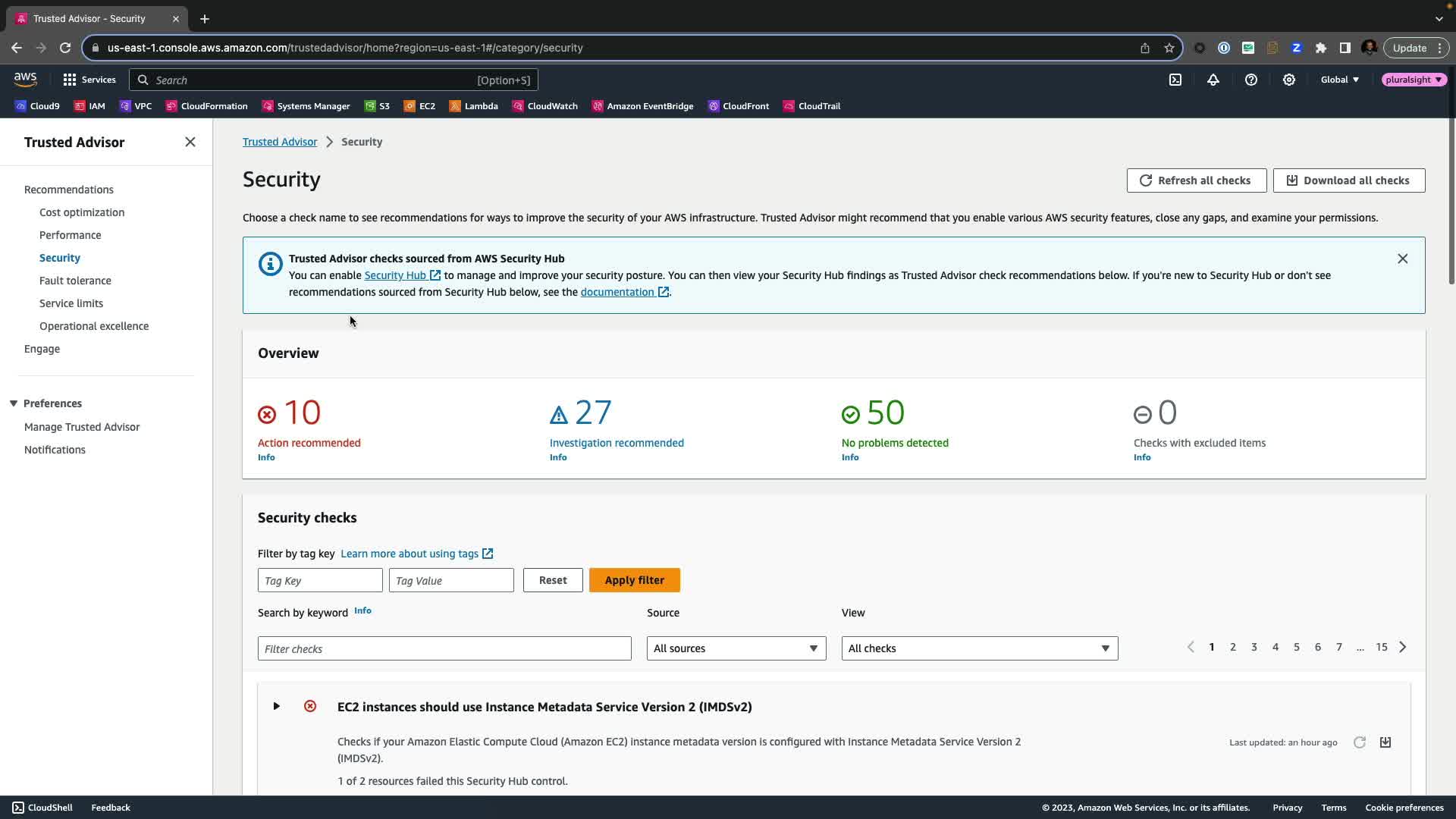The image size is (1456, 819).
Task: Open the settings gear icon
Action: tap(1288, 80)
